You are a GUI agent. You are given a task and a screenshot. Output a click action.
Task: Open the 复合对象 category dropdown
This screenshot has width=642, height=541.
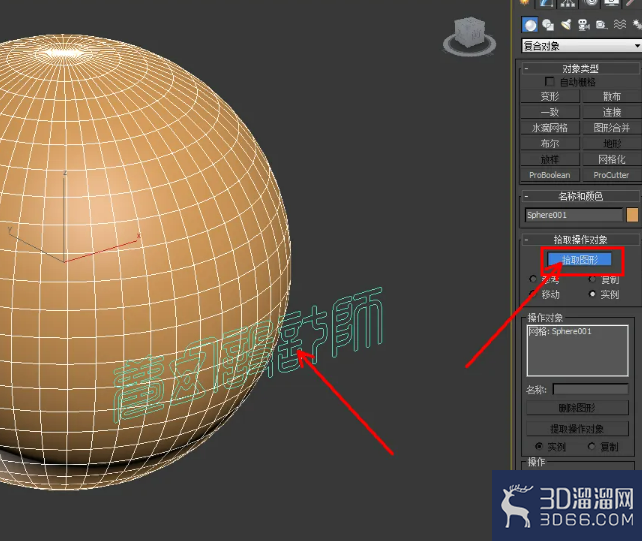point(581,46)
